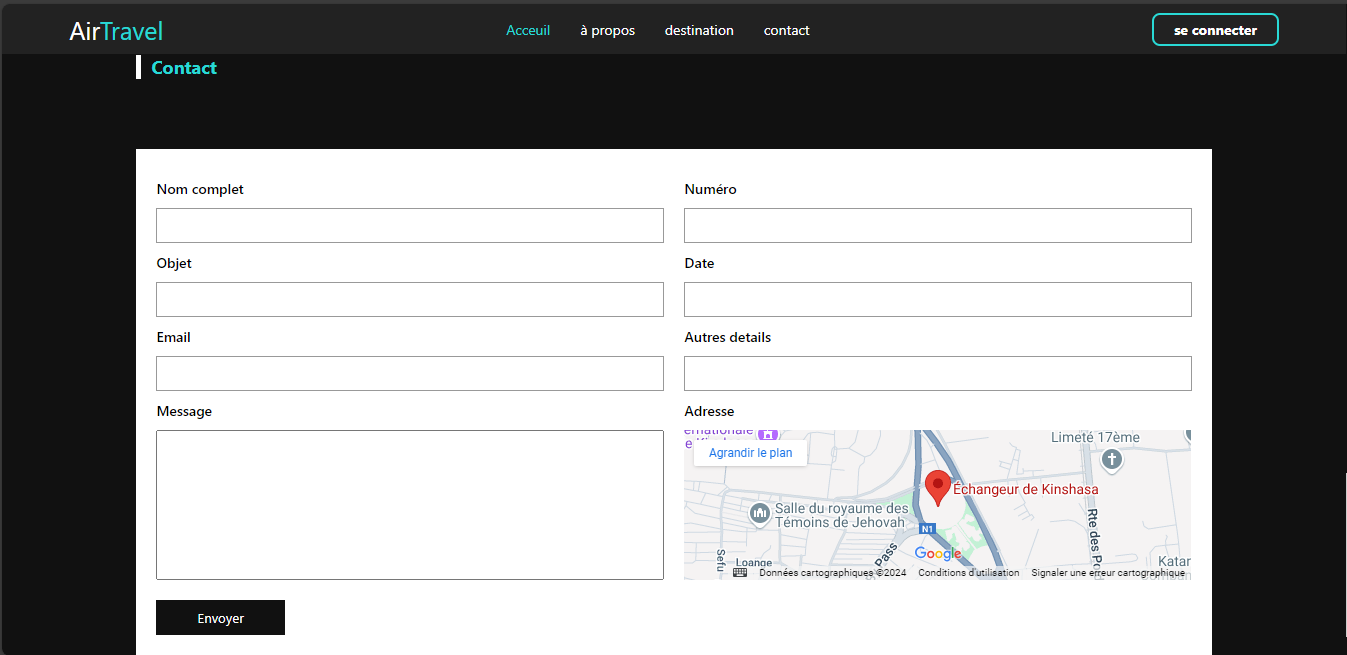Screen dimensions: 1347x655
Task: Click the purple place marker on the map
Action: [767, 435]
